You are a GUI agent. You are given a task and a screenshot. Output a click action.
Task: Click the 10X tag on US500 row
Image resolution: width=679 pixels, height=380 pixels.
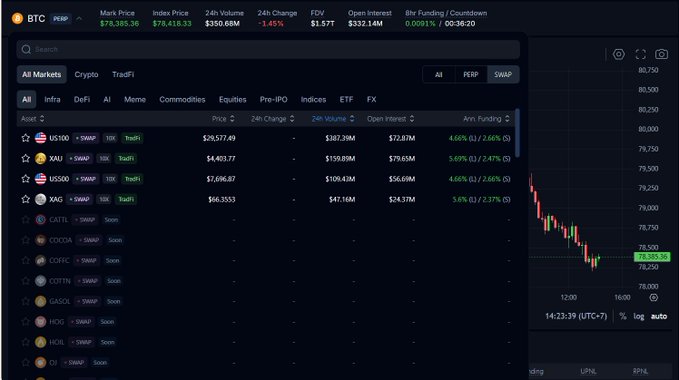point(110,179)
